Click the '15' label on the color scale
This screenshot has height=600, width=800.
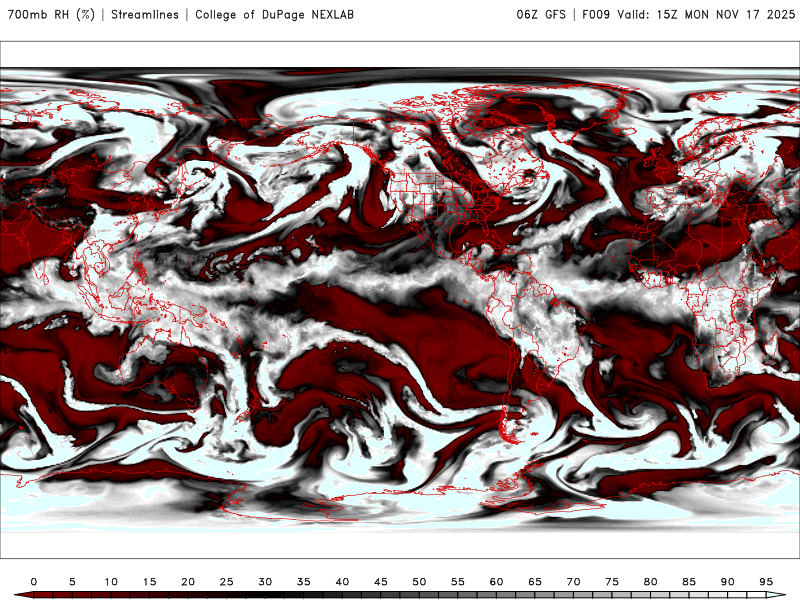click(x=149, y=582)
